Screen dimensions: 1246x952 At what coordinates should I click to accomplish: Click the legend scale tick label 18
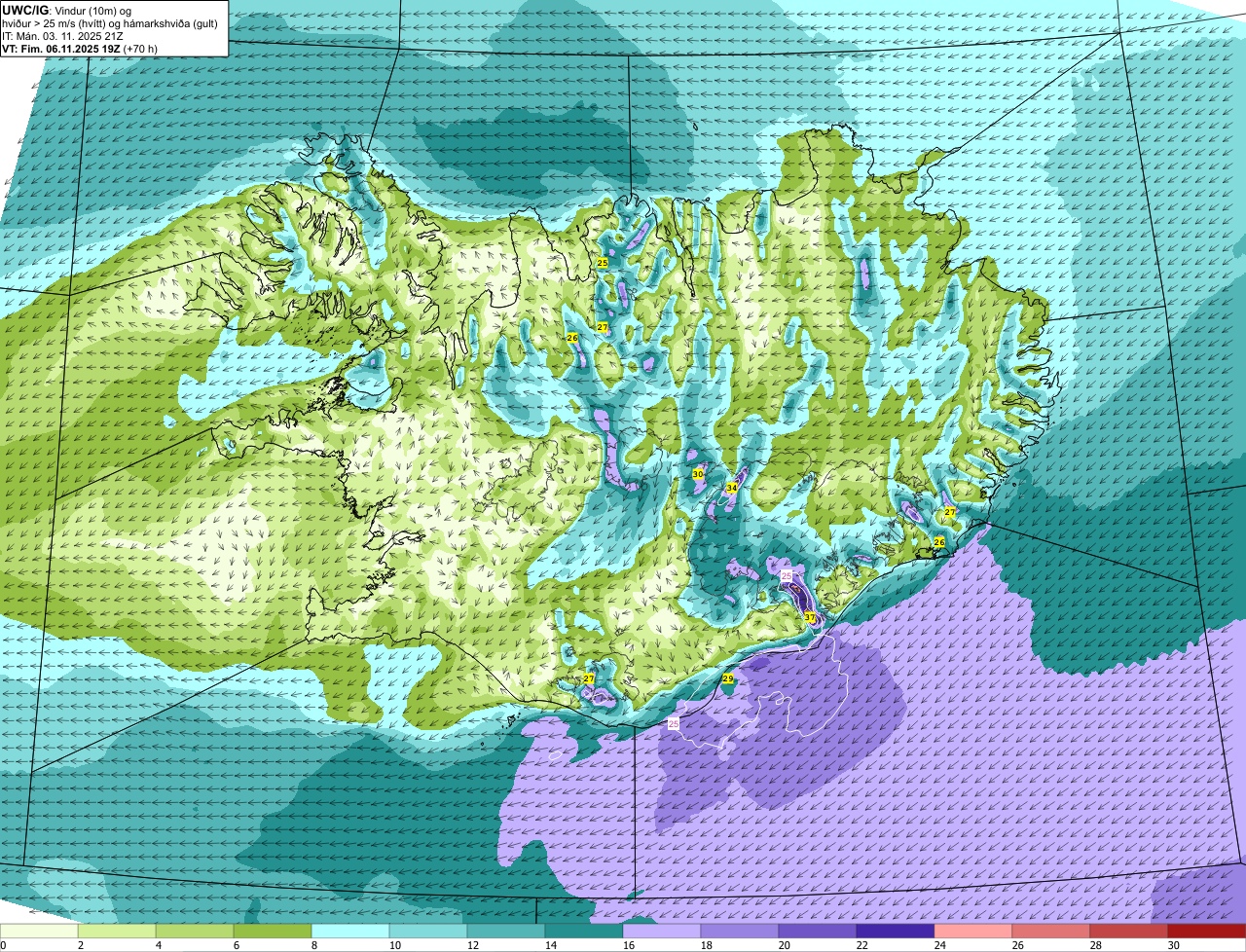click(x=706, y=945)
